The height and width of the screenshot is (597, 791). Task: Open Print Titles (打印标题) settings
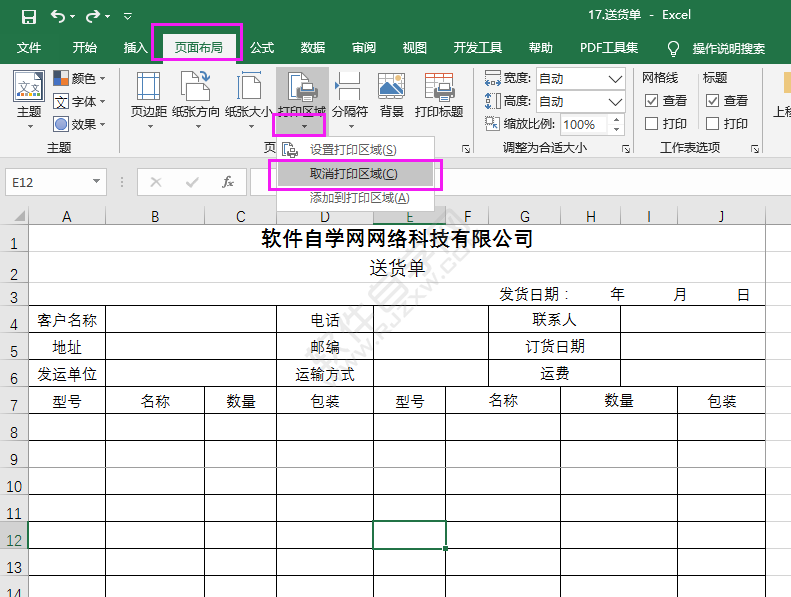pyautogui.click(x=439, y=95)
